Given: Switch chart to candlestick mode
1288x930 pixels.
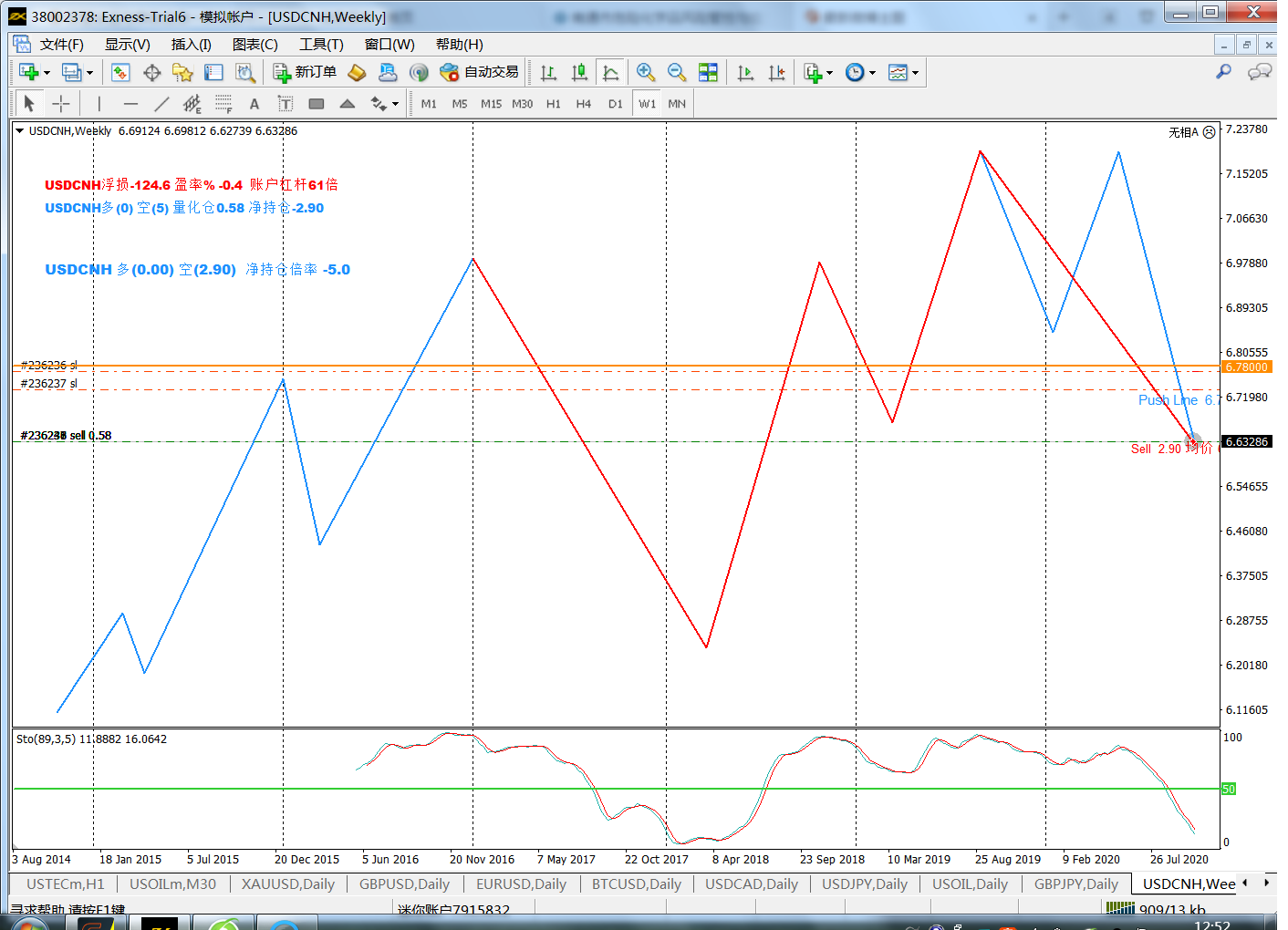Looking at the screenshot, I should 579,73.
